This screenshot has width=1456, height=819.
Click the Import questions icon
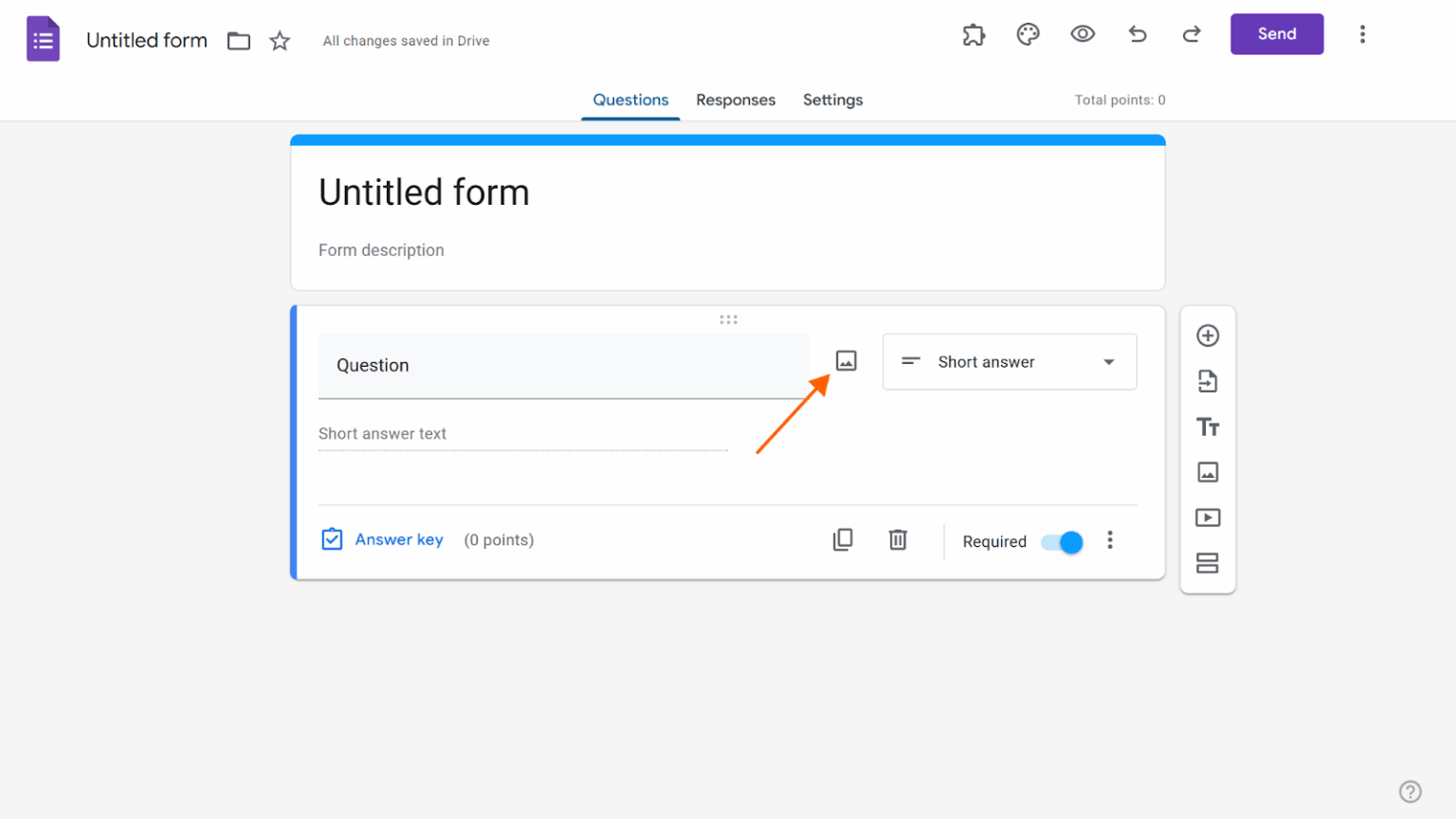(x=1208, y=380)
